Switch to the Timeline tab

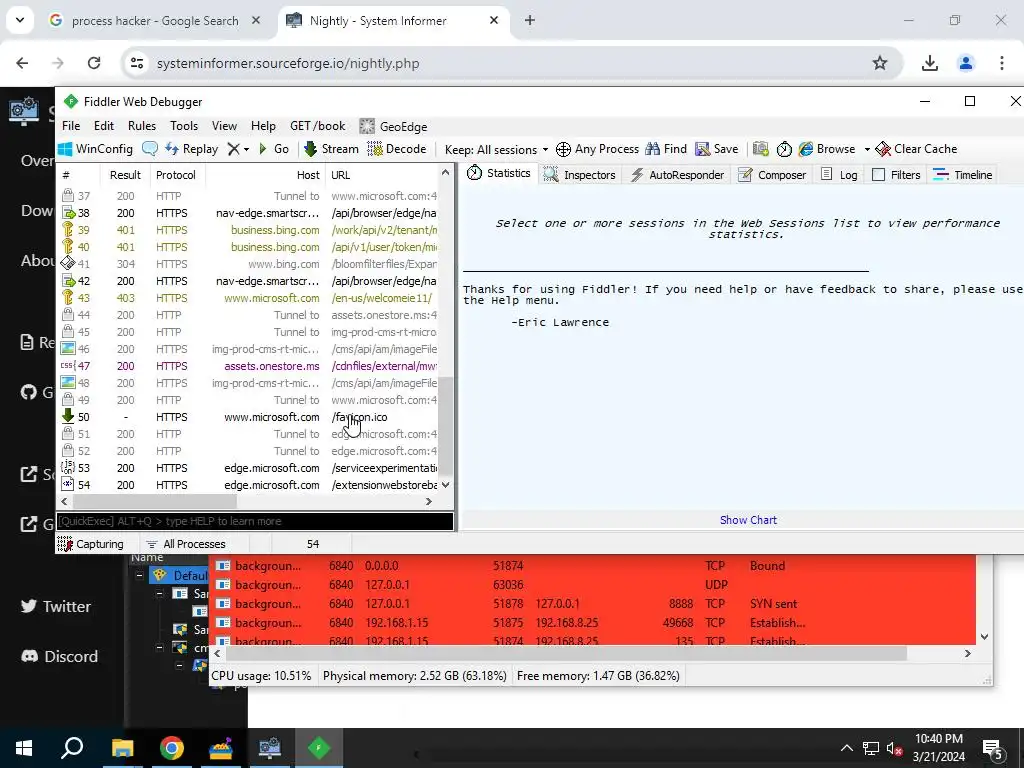coord(963,174)
